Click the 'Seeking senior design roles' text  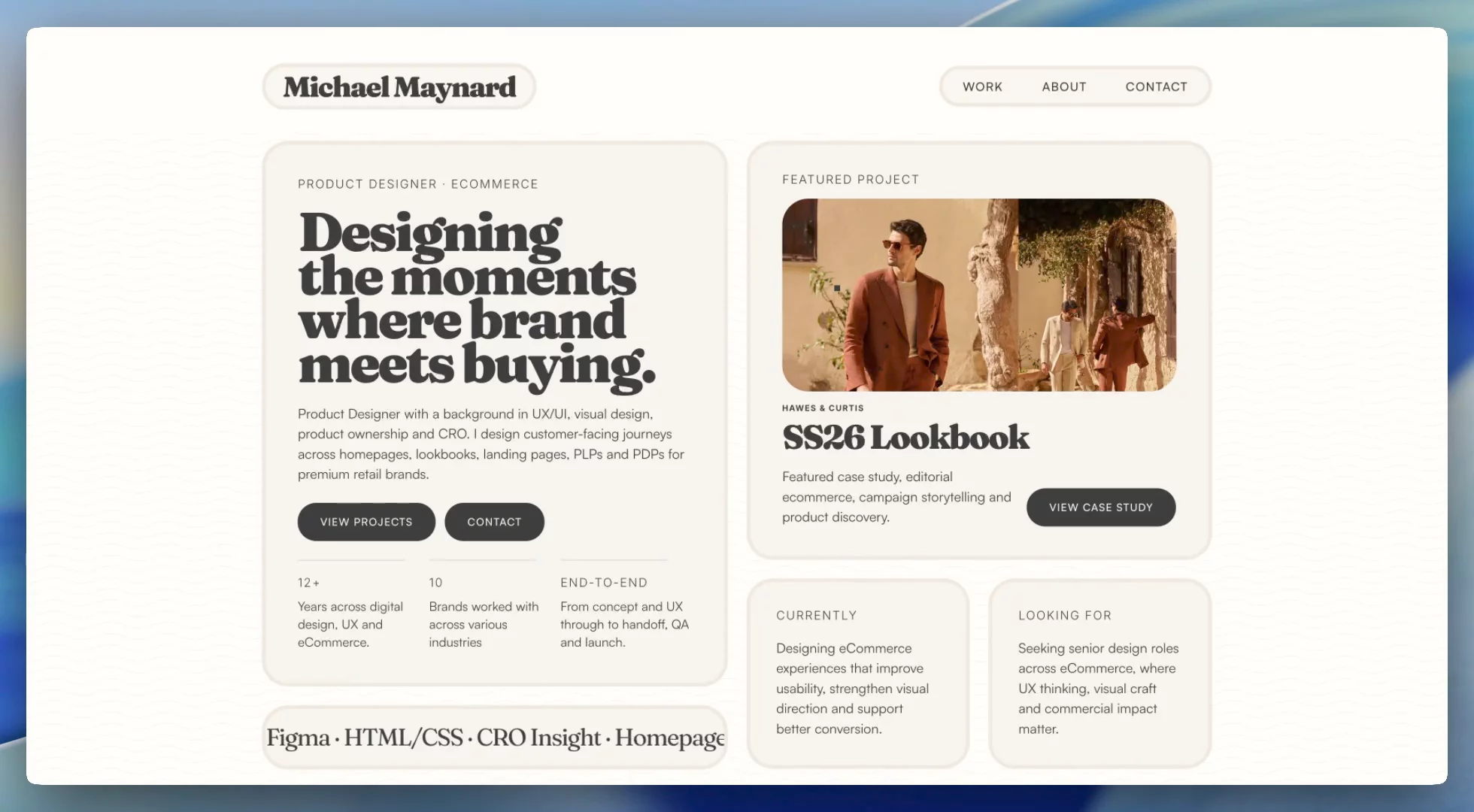[x=1099, y=689]
